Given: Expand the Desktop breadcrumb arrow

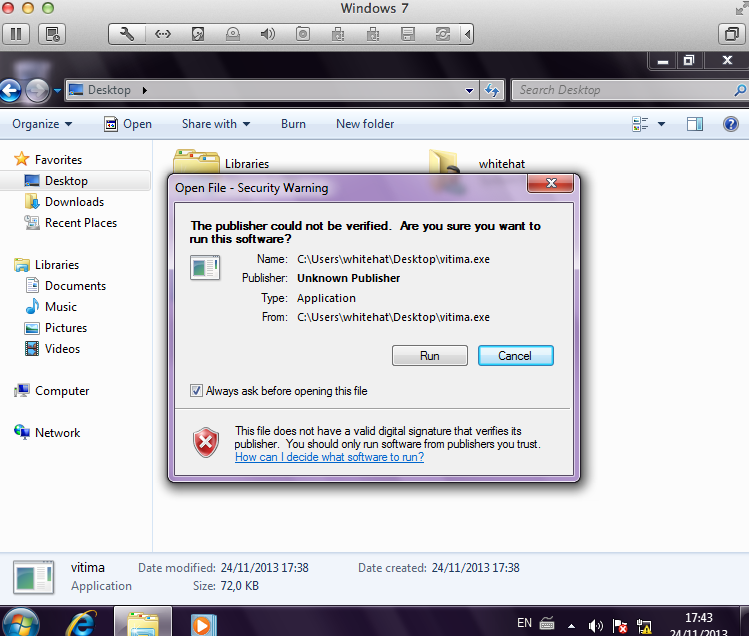Looking at the screenshot, I should point(145,90).
